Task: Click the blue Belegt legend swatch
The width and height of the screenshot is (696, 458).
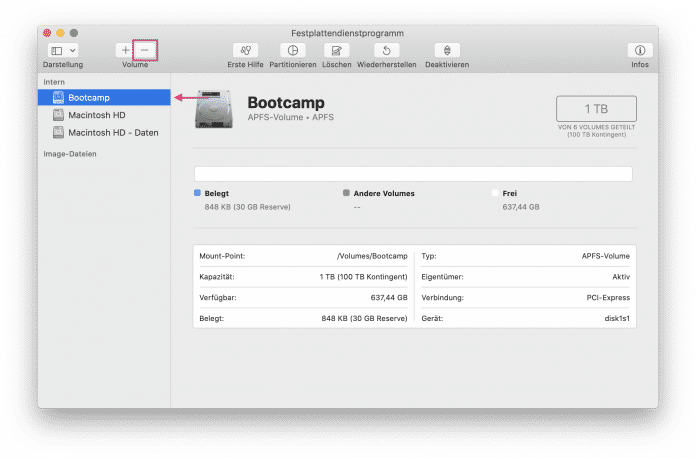Action: [198, 193]
